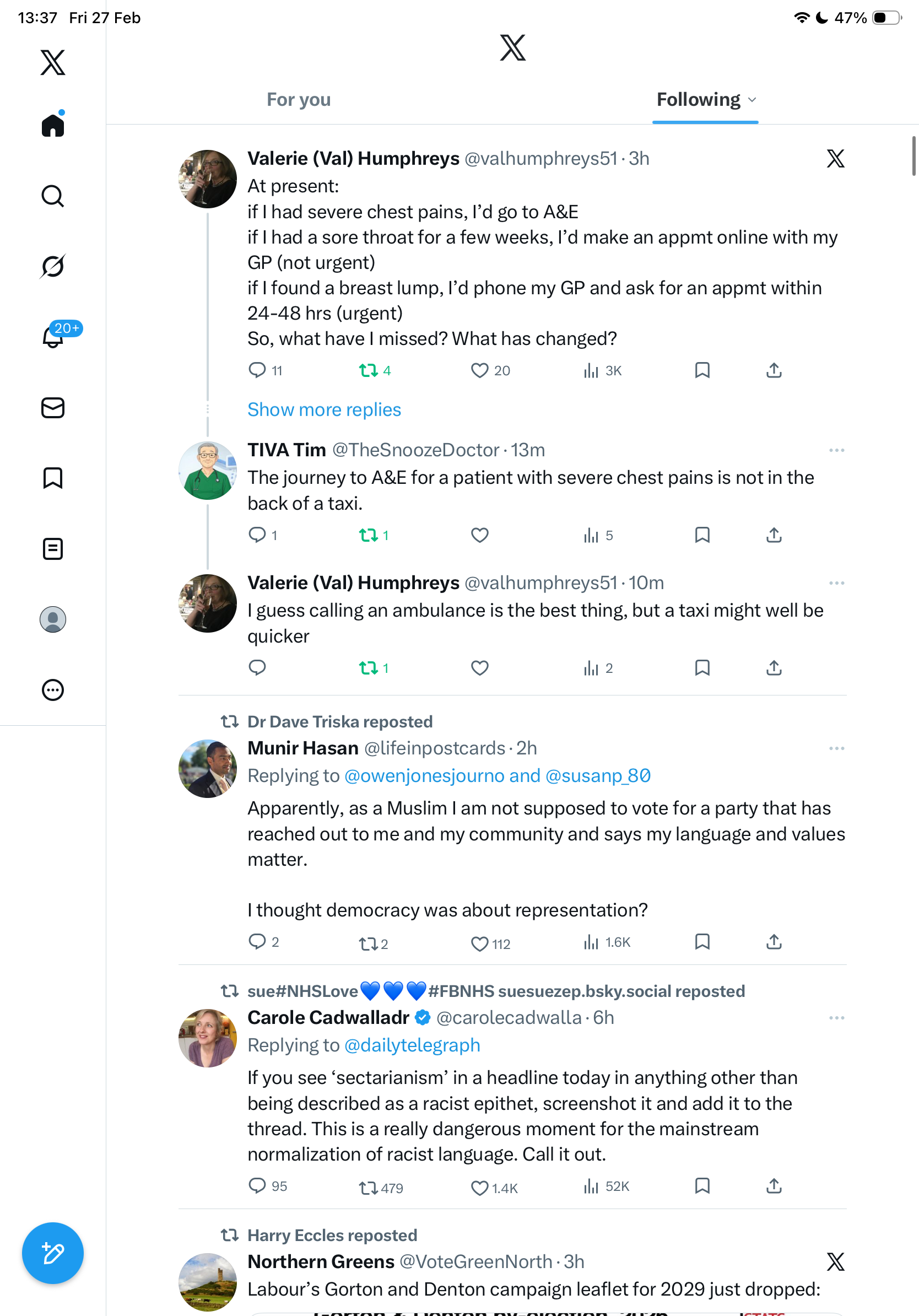Open more options on Munir Hasan's post
The width and height of the screenshot is (919, 1316).
[x=836, y=748]
